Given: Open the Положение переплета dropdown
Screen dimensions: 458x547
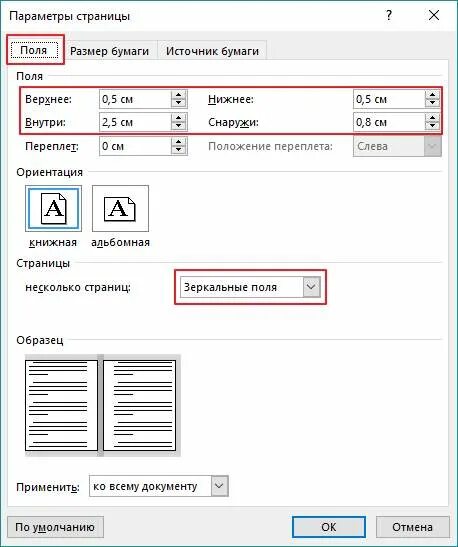Looking at the screenshot, I should click(x=433, y=146).
